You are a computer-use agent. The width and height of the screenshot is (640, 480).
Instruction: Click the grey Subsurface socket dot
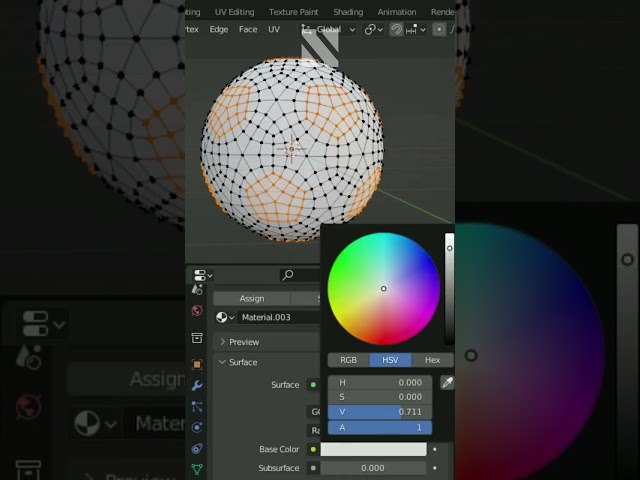coord(313,468)
